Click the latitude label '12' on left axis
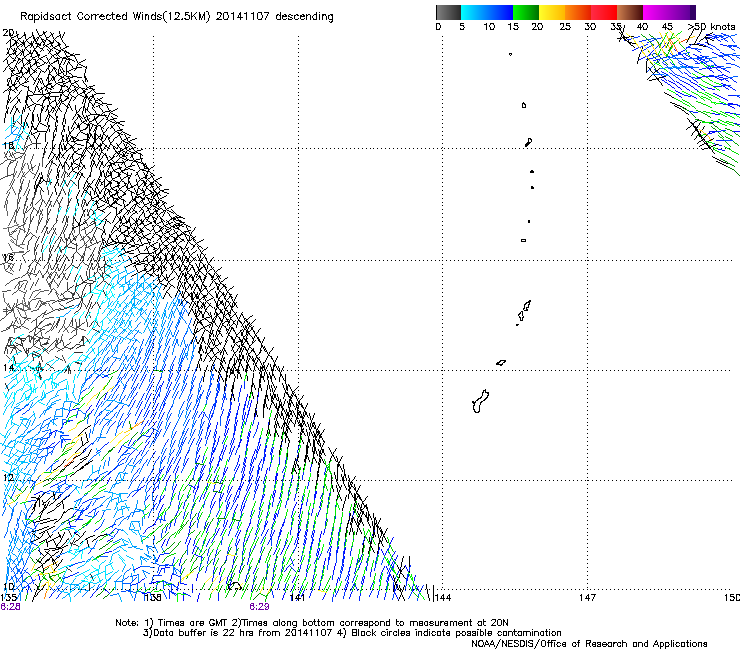 (x=8, y=477)
